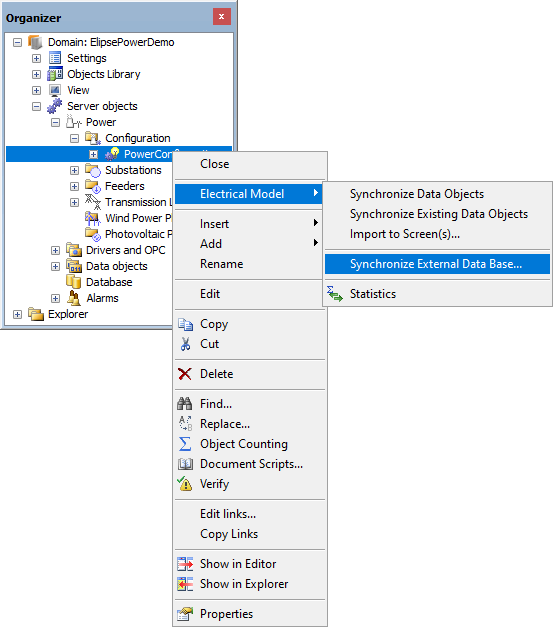Click the Objects Library icon
The width and height of the screenshot is (553, 627).
(x=55, y=74)
